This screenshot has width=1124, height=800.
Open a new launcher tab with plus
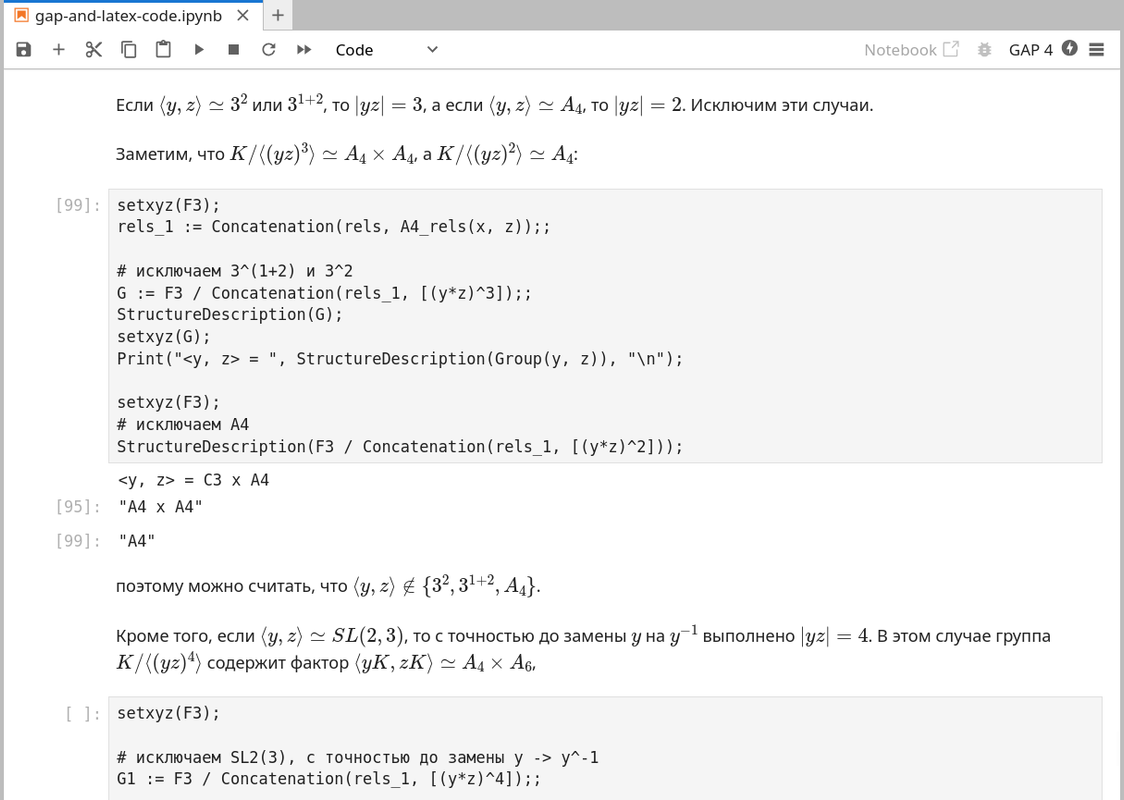point(277,15)
